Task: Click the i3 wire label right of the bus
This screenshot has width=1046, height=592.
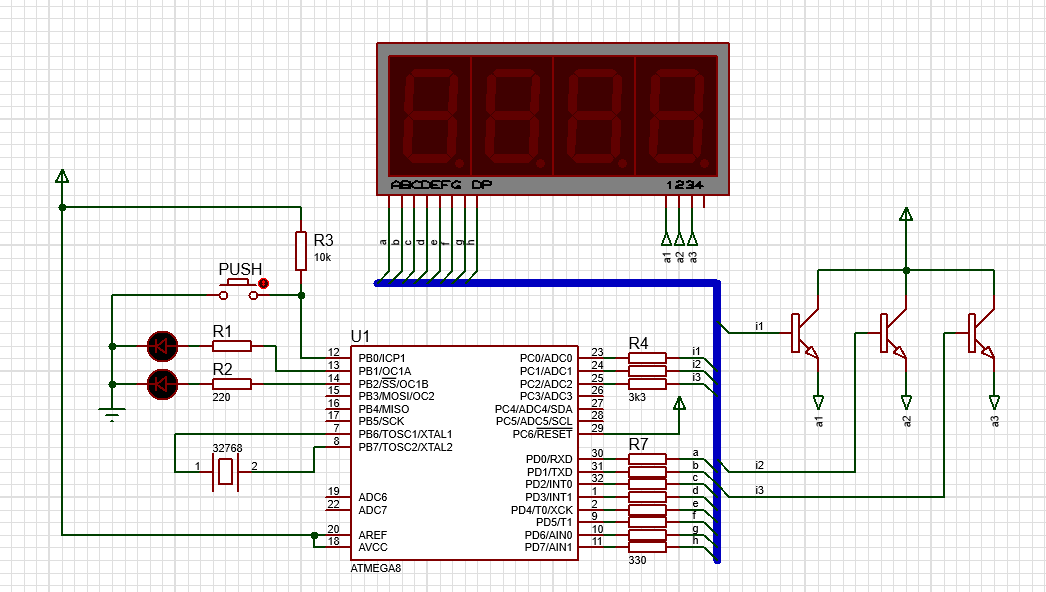Action: [x=759, y=491]
